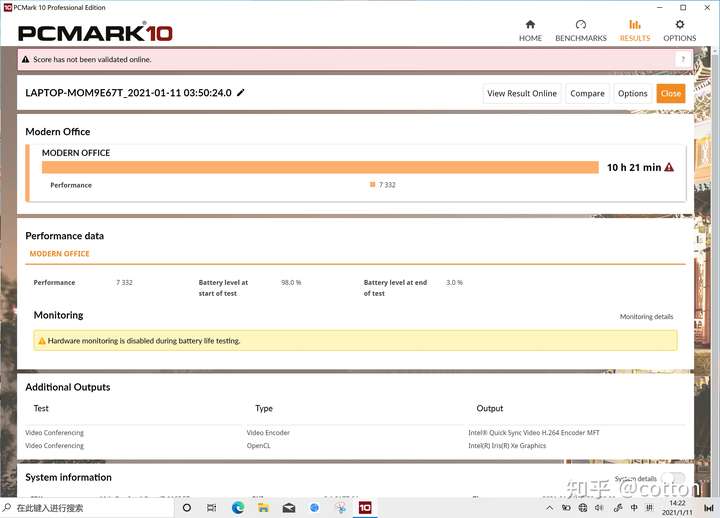This screenshot has width=720, height=518.
Task: Click the Windows search box in taskbar
Action: click(87, 507)
